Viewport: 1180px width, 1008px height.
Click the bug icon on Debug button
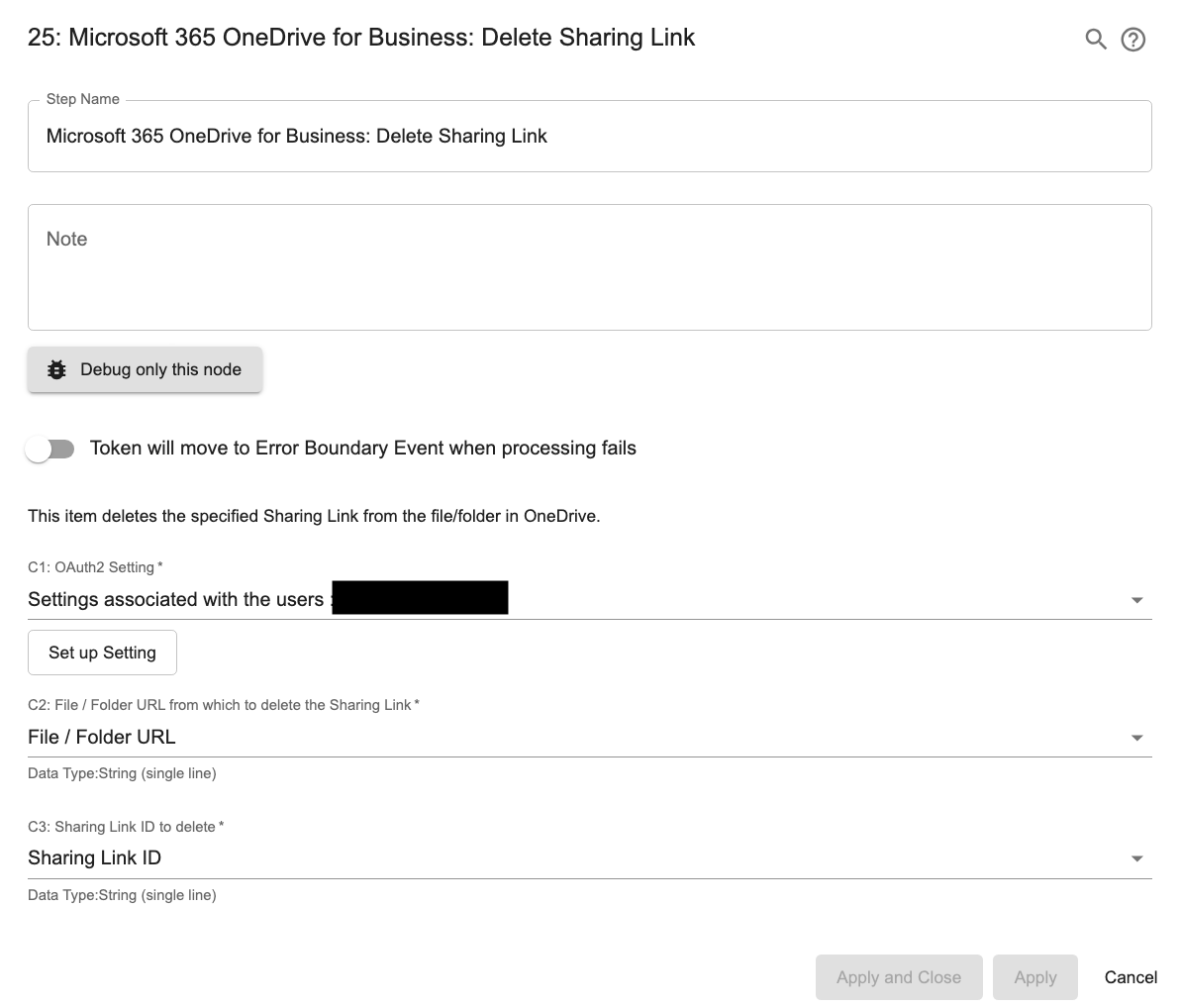pyautogui.click(x=56, y=368)
